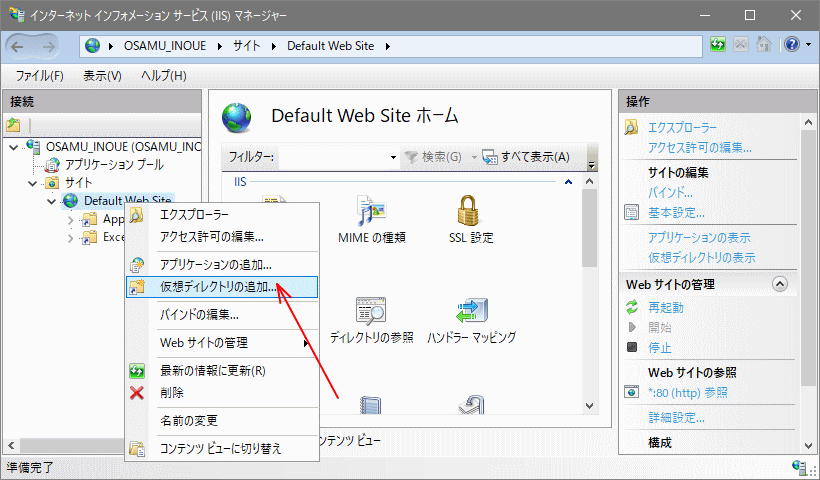Screen dimensions: 820x480
Task: Click the arrow after Default Web Site breadcrumb
Action: (388, 46)
